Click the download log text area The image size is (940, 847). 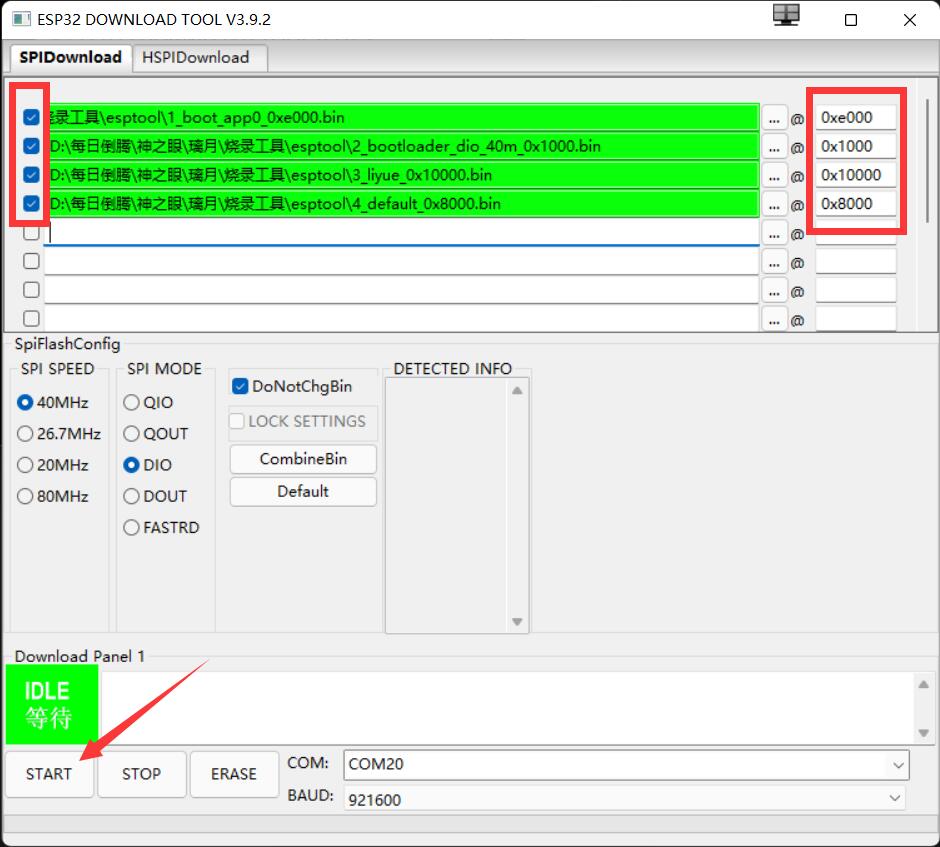[x=507, y=707]
